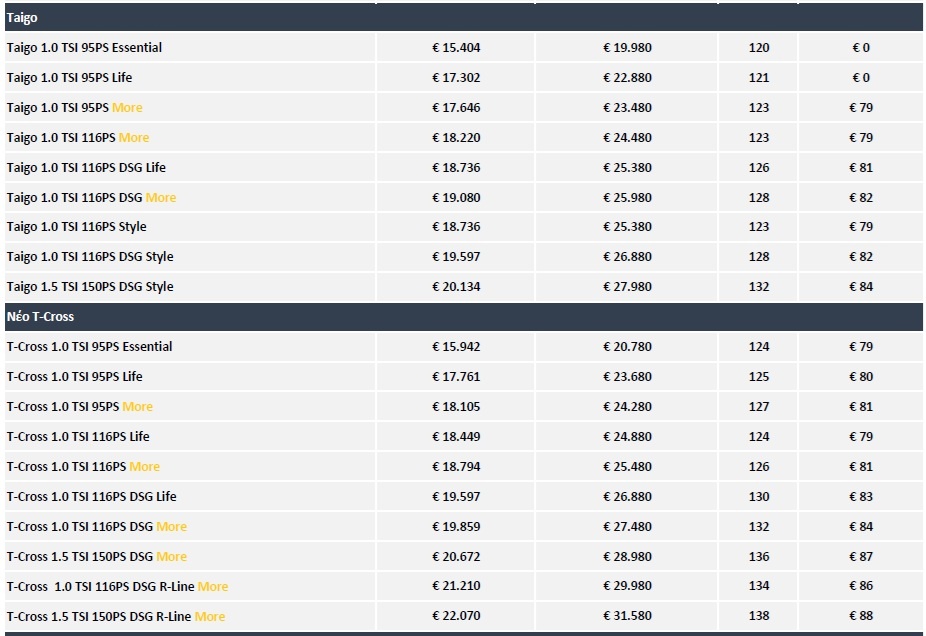Click More for T-Cross 1.5 150PS DSG R-Line
The height and width of the screenshot is (636, 926).
pyautogui.click(x=210, y=617)
